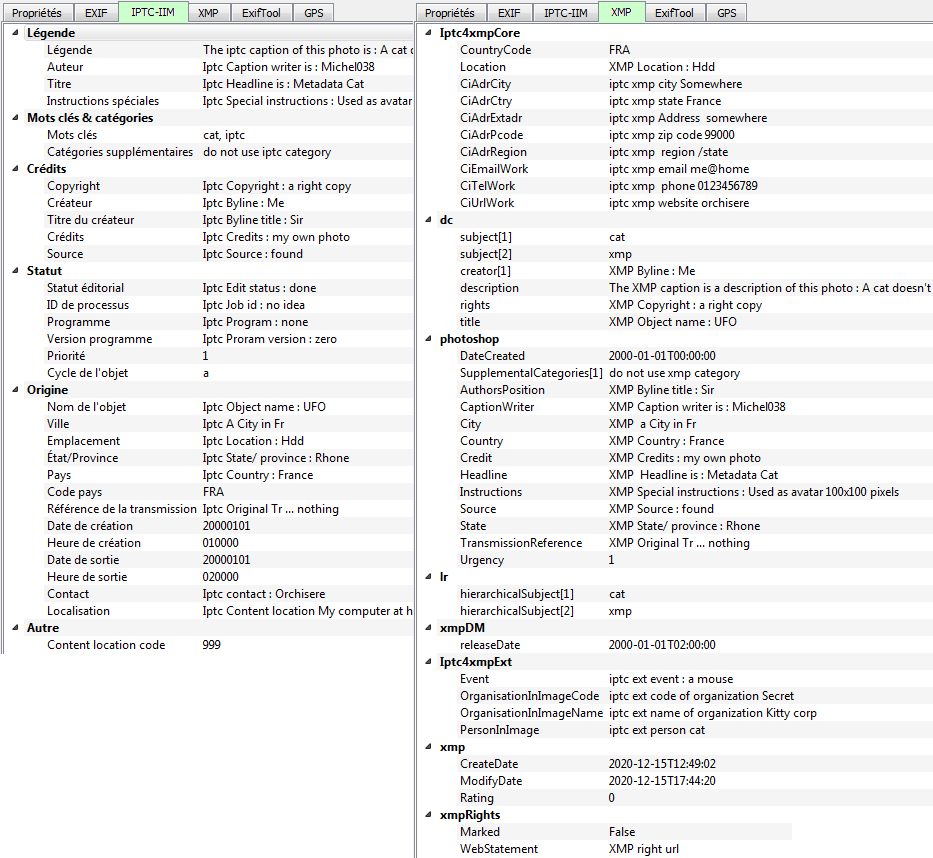Select the hierarchicalSubject[1] row label
Image resolution: width=933 pixels, height=858 pixels.
(516, 594)
